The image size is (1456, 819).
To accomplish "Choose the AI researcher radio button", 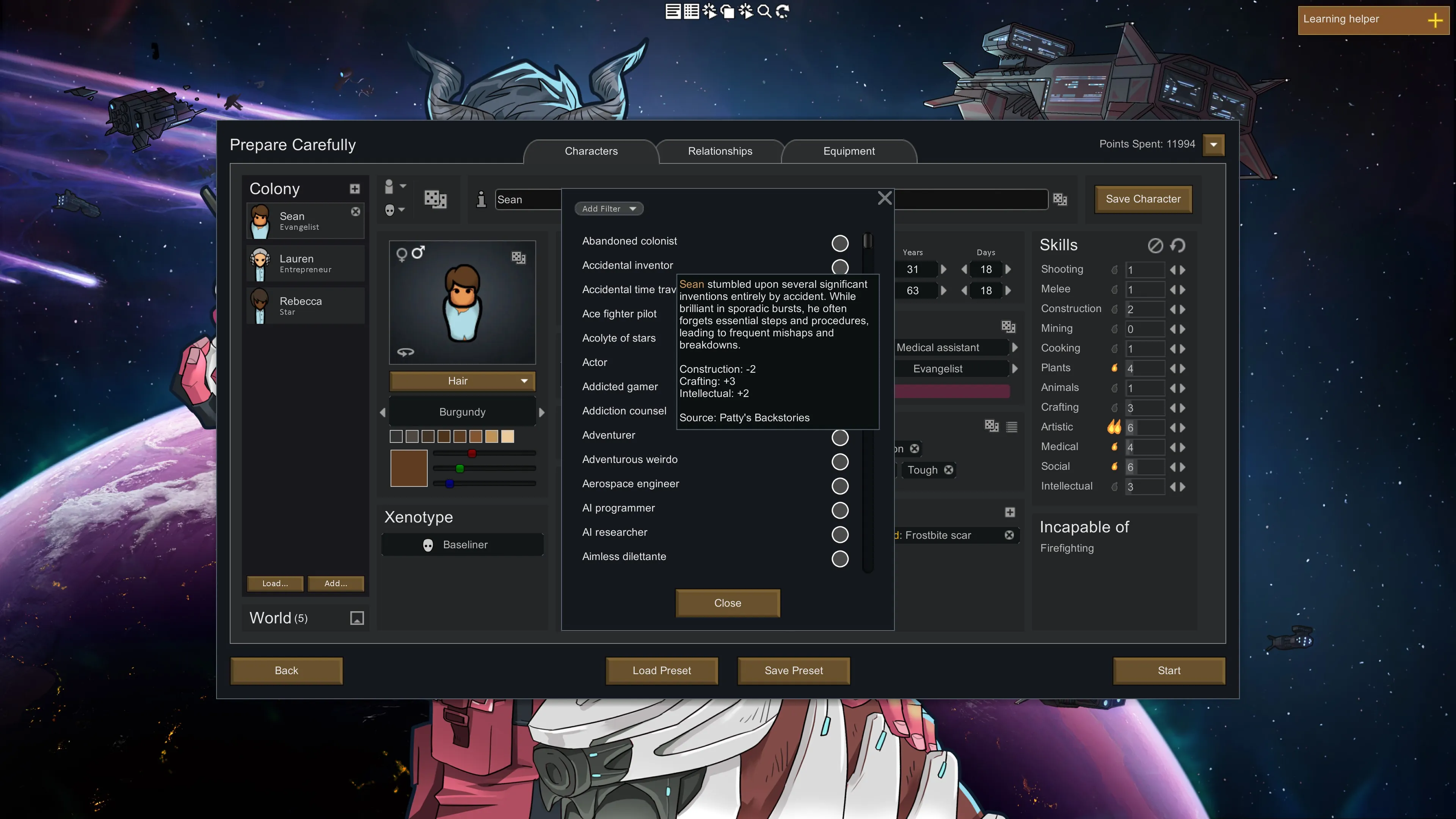I will tap(840, 534).
